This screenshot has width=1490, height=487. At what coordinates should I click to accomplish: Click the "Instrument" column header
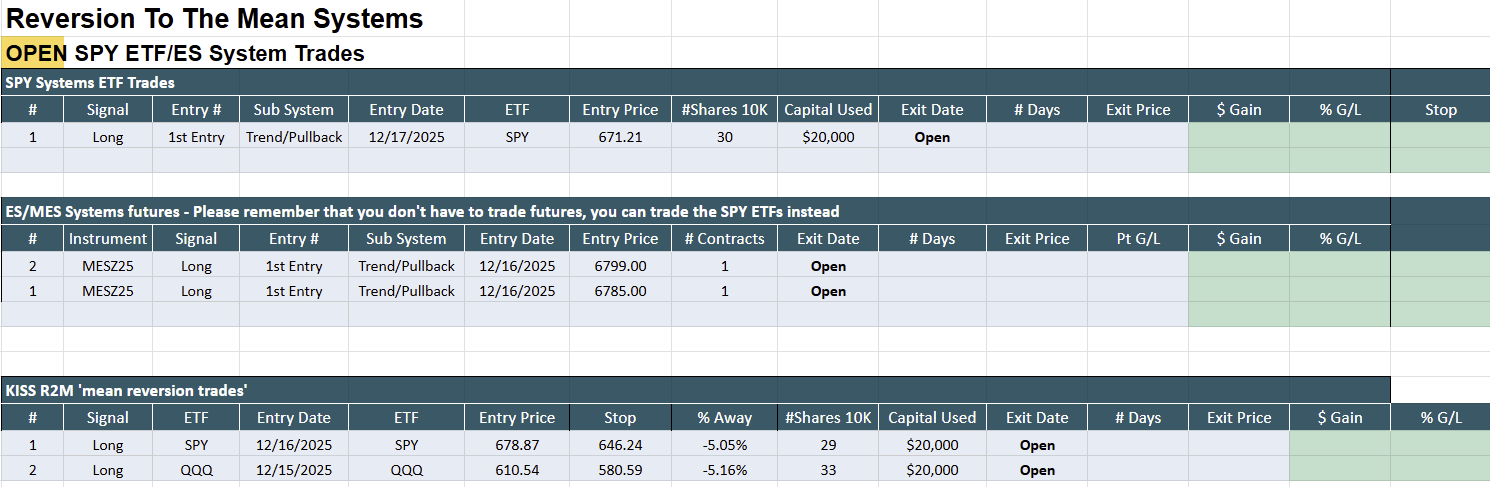[108, 239]
